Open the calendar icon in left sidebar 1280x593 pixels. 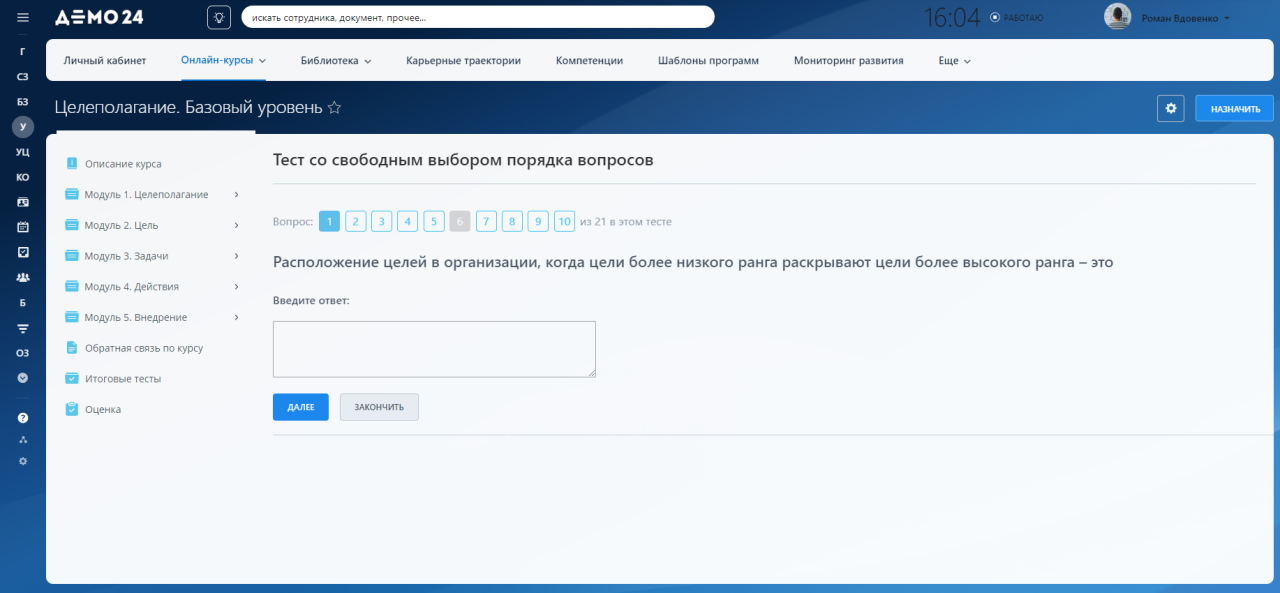(x=23, y=227)
